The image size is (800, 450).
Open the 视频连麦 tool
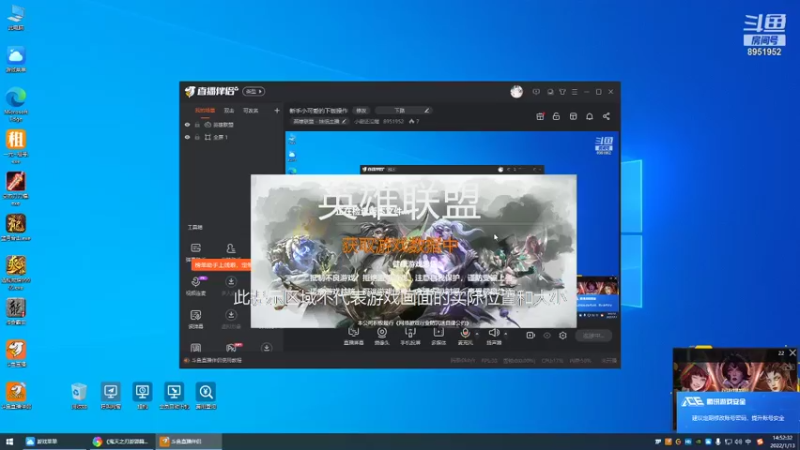coord(196,286)
